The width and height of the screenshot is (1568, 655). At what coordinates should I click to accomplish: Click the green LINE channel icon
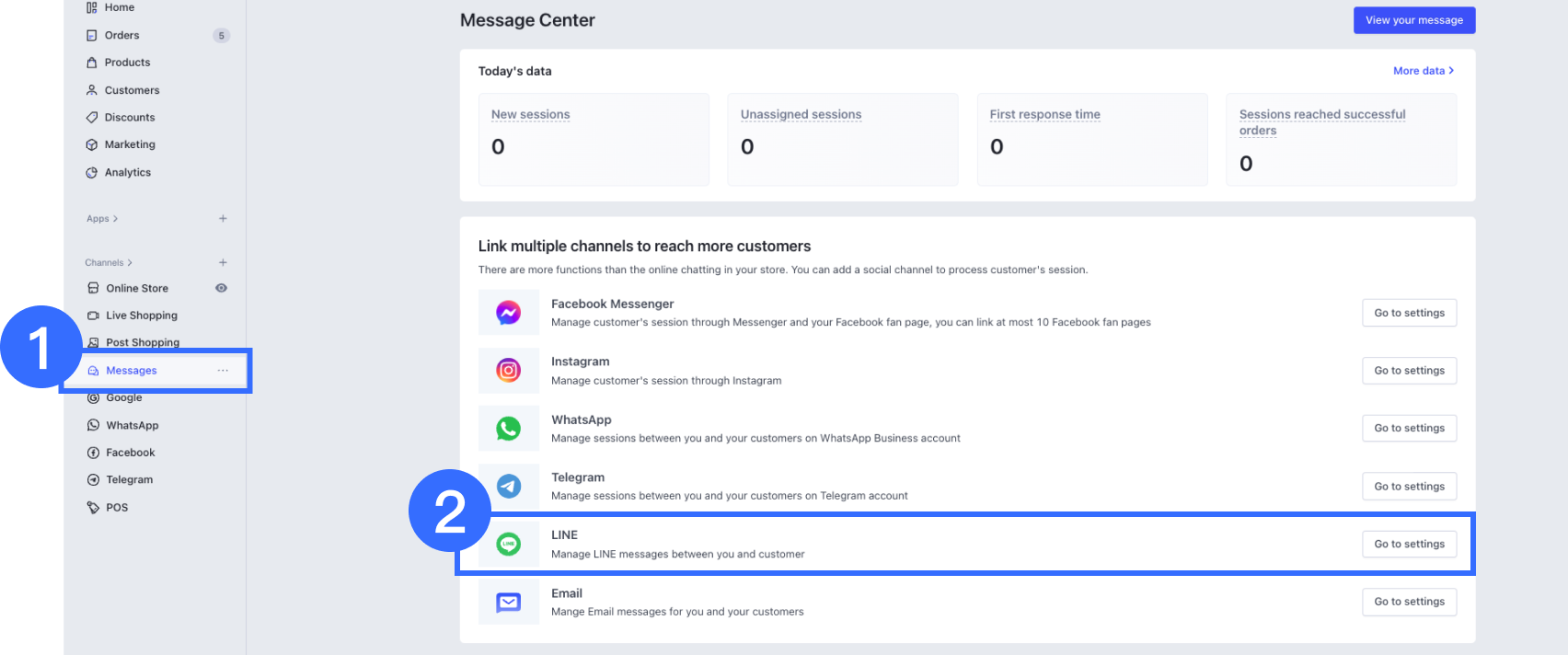tap(508, 544)
